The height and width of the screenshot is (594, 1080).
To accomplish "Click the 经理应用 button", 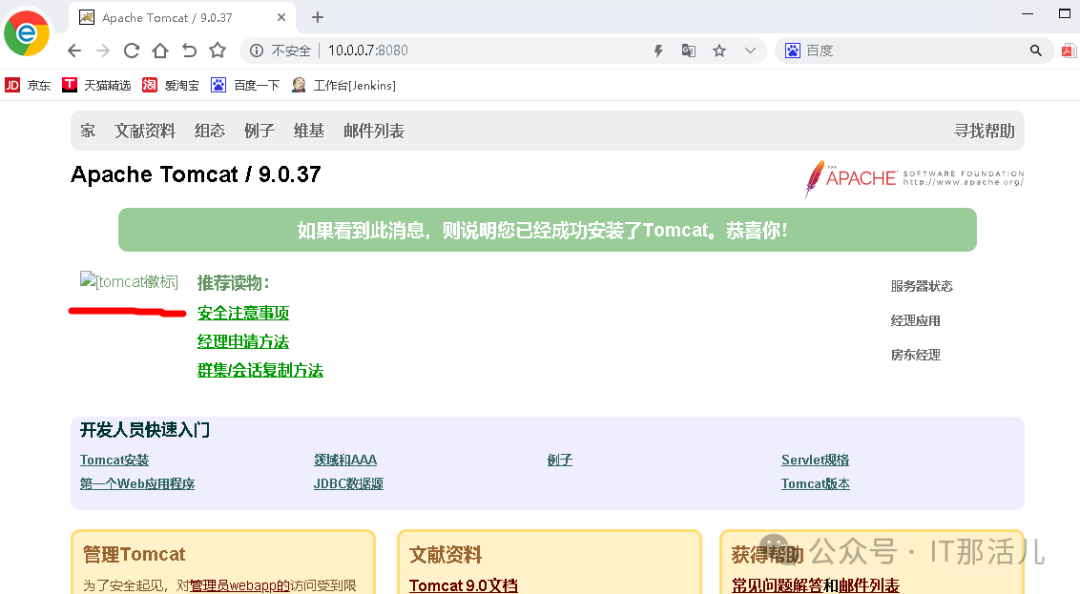I will point(915,320).
